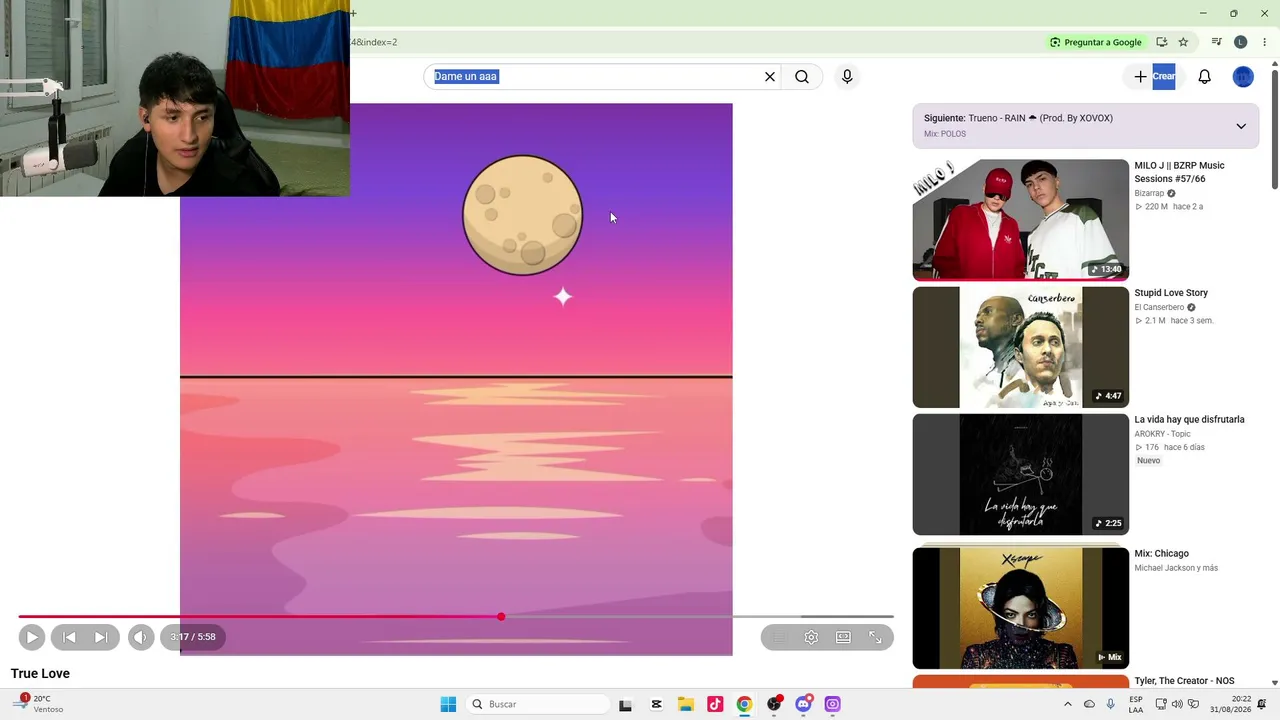Open a new browser tab
Viewport: 1280px width, 720px height.
pyautogui.click(x=353, y=13)
